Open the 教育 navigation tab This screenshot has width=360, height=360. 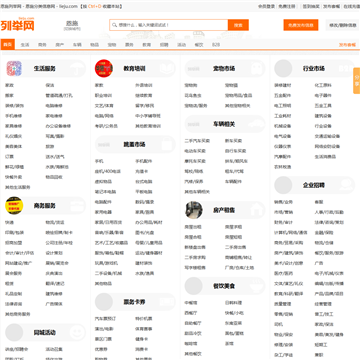tap(147, 45)
